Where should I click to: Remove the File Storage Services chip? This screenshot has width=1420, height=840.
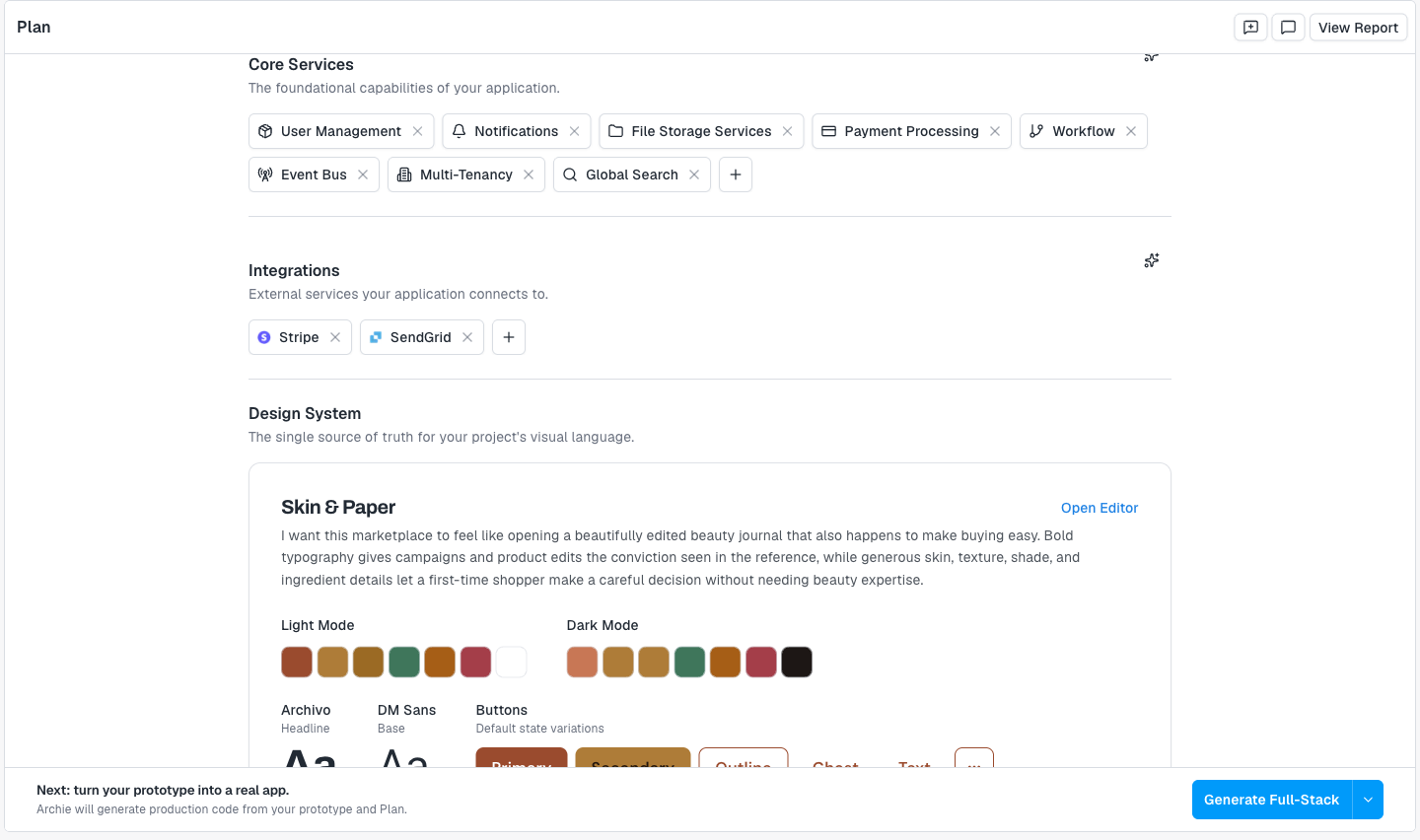coord(788,131)
